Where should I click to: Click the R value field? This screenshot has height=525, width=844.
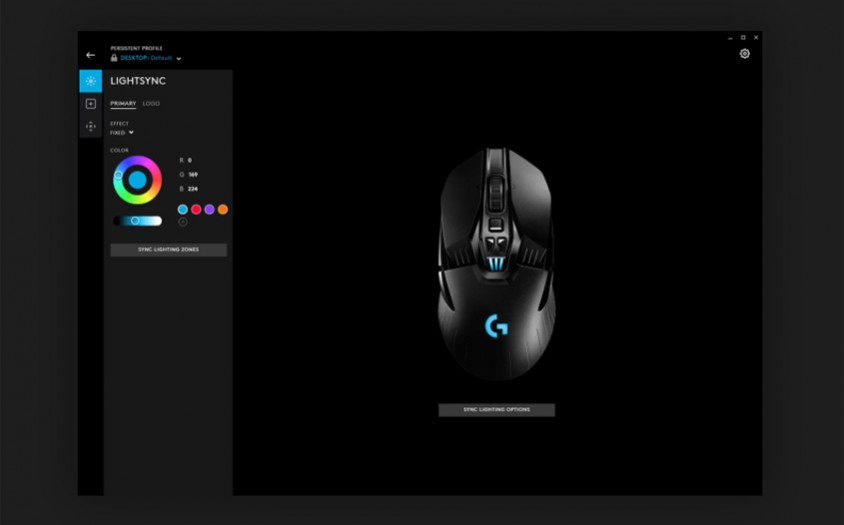pos(189,160)
